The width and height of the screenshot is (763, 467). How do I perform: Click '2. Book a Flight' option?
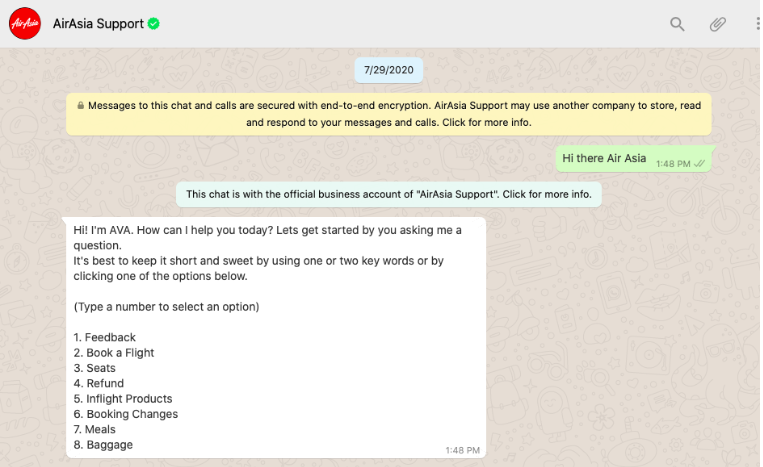[x=114, y=353]
